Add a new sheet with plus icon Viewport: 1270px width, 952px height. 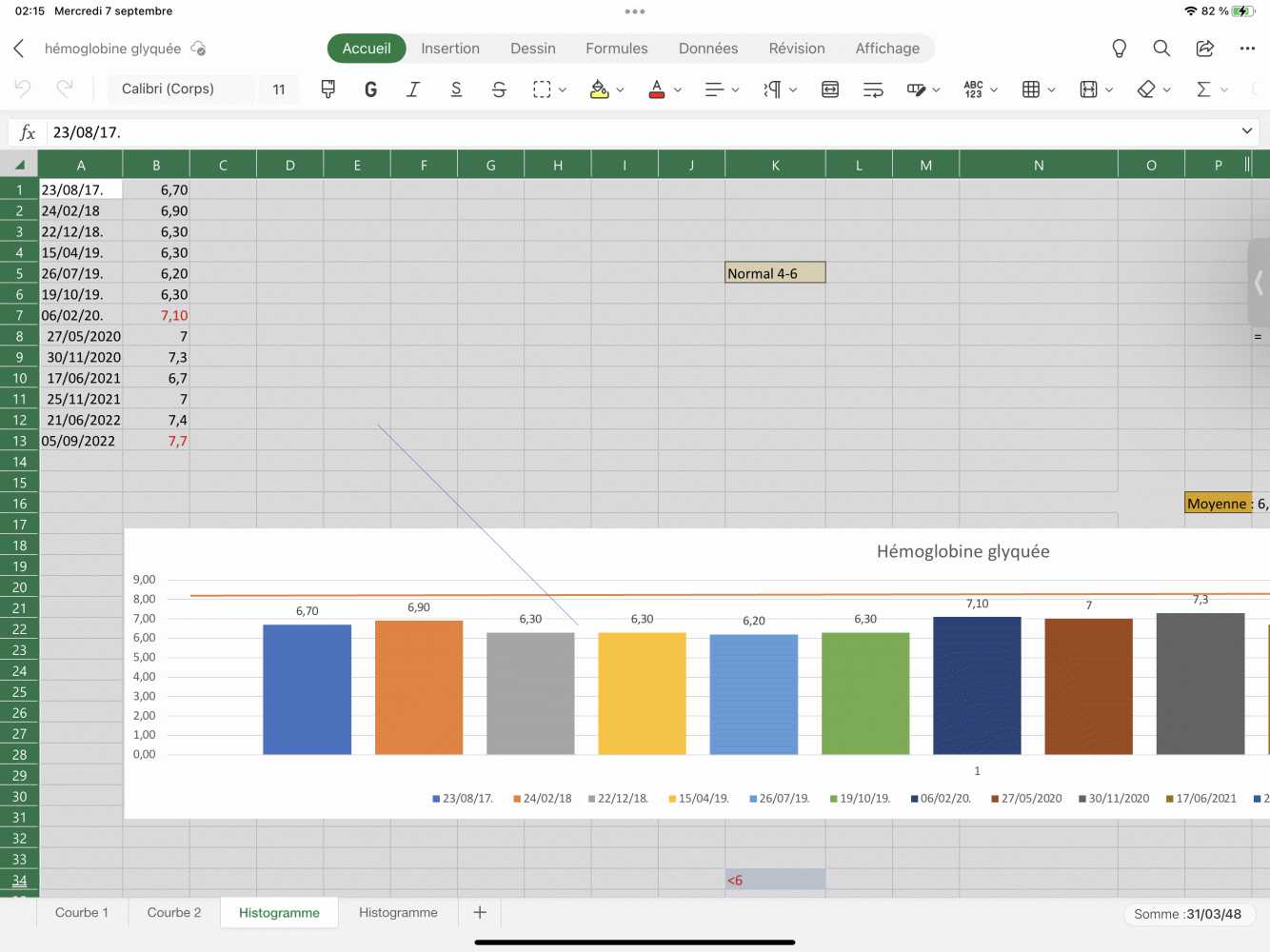480,913
